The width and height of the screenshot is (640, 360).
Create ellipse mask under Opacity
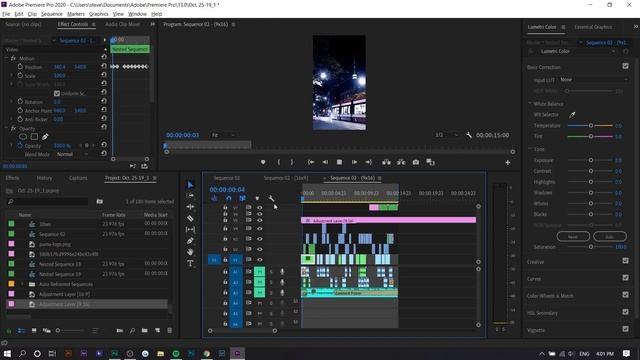click(23, 137)
